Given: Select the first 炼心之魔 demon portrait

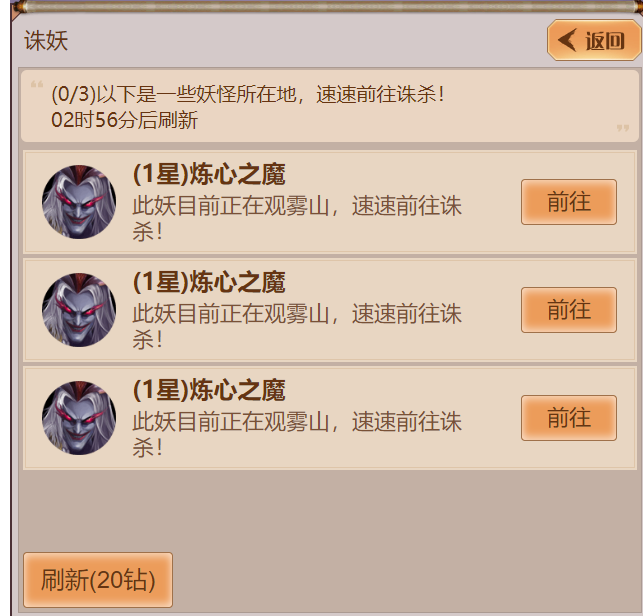Looking at the screenshot, I should (x=79, y=202).
